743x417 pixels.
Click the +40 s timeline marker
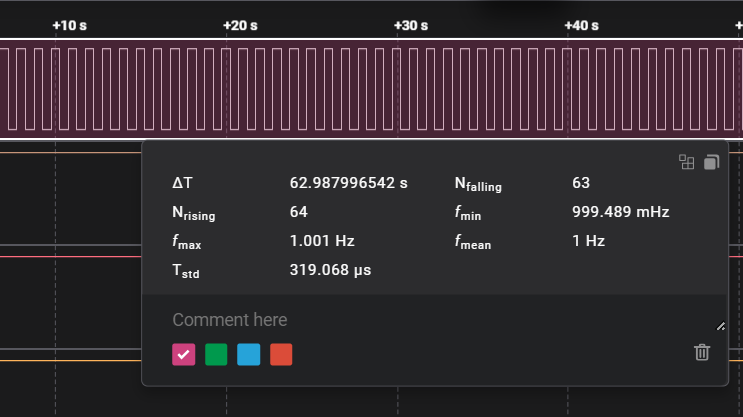582,25
